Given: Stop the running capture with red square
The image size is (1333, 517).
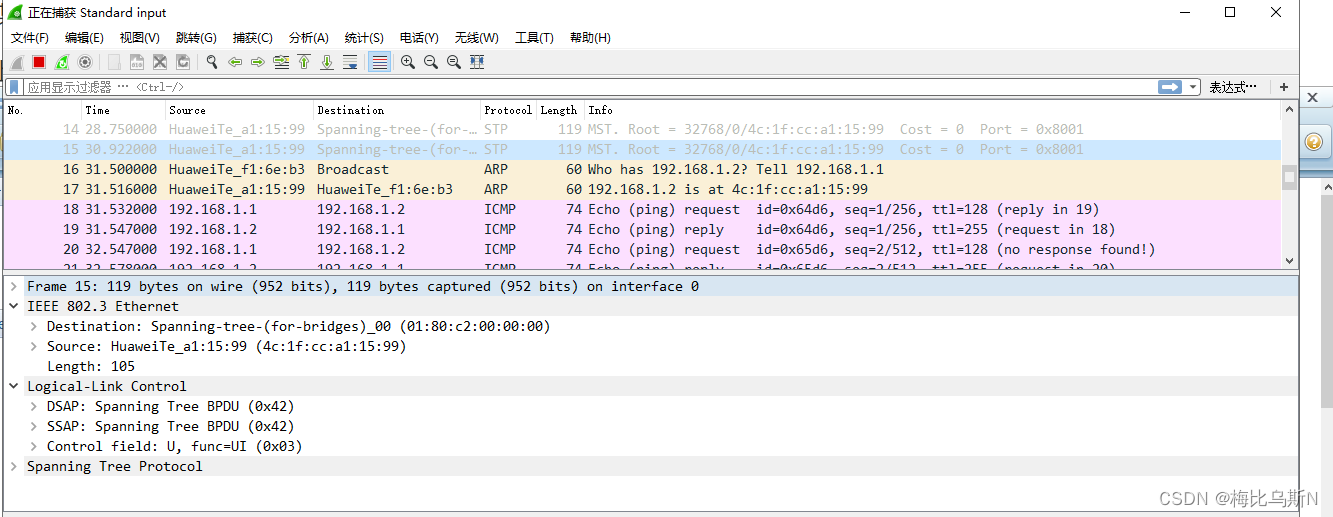Looking at the screenshot, I should click(39, 62).
